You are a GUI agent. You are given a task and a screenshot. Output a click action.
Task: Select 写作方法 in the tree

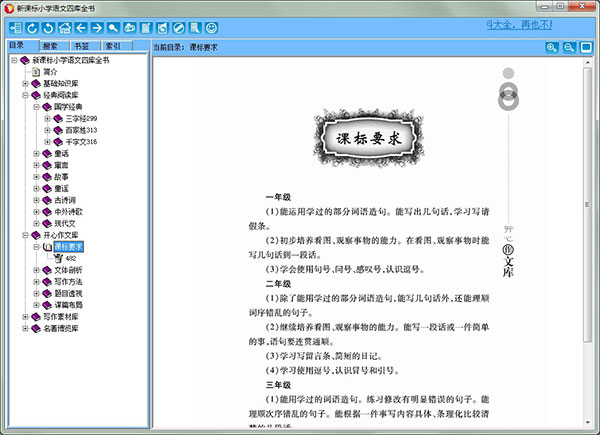click(x=69, y=281)
